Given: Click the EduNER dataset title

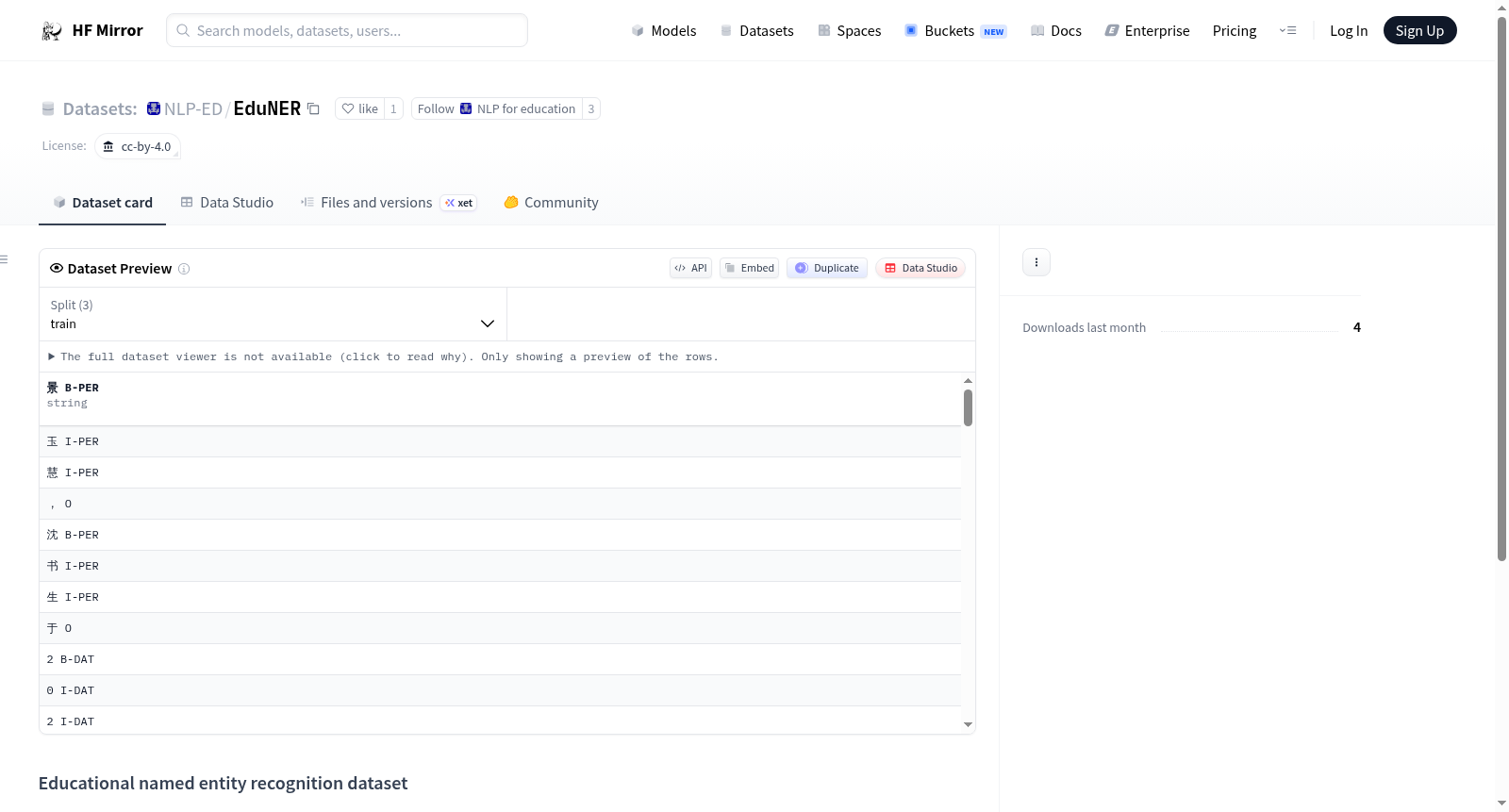Looking at the screenshot, I should tap(267, 108).
